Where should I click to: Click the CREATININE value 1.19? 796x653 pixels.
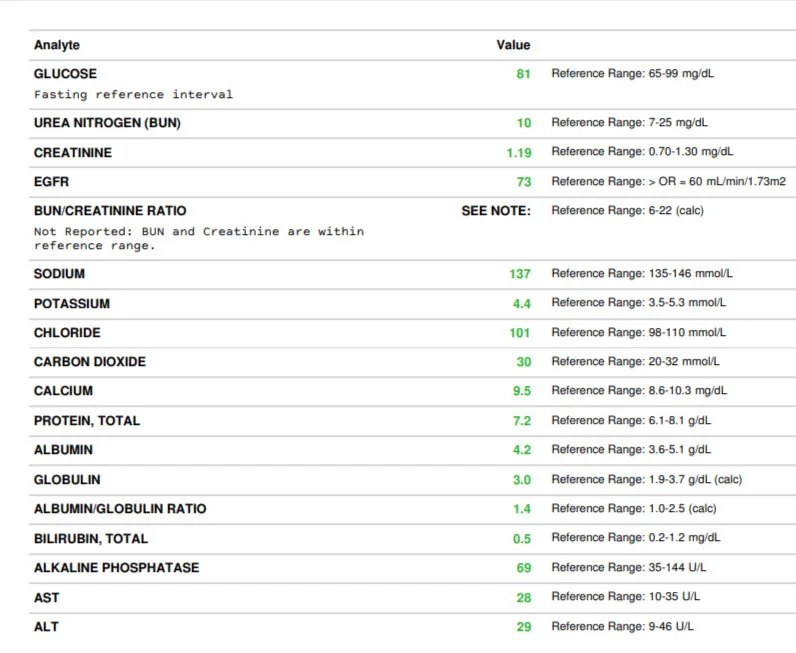tap(519, 153)
